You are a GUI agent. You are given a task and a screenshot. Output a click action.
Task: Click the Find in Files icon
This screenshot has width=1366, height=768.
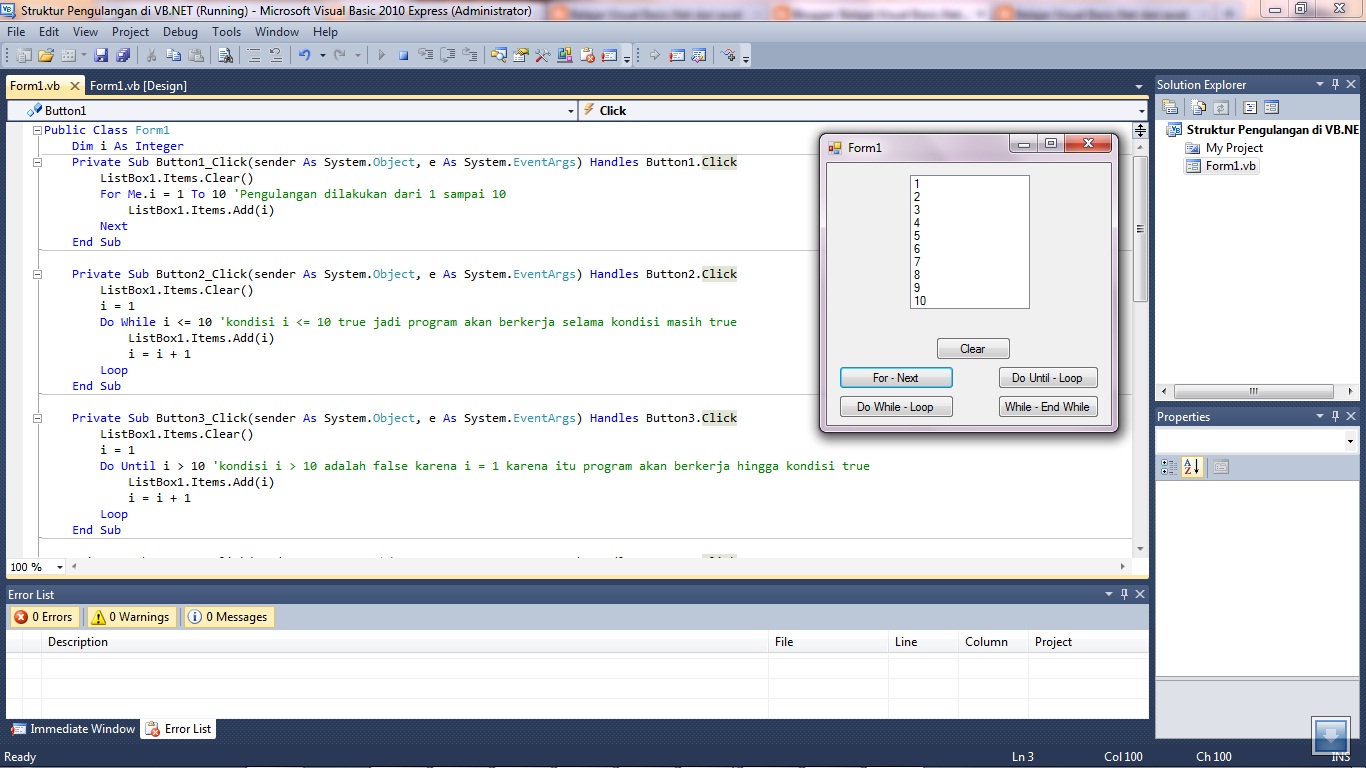pos(225,55)
